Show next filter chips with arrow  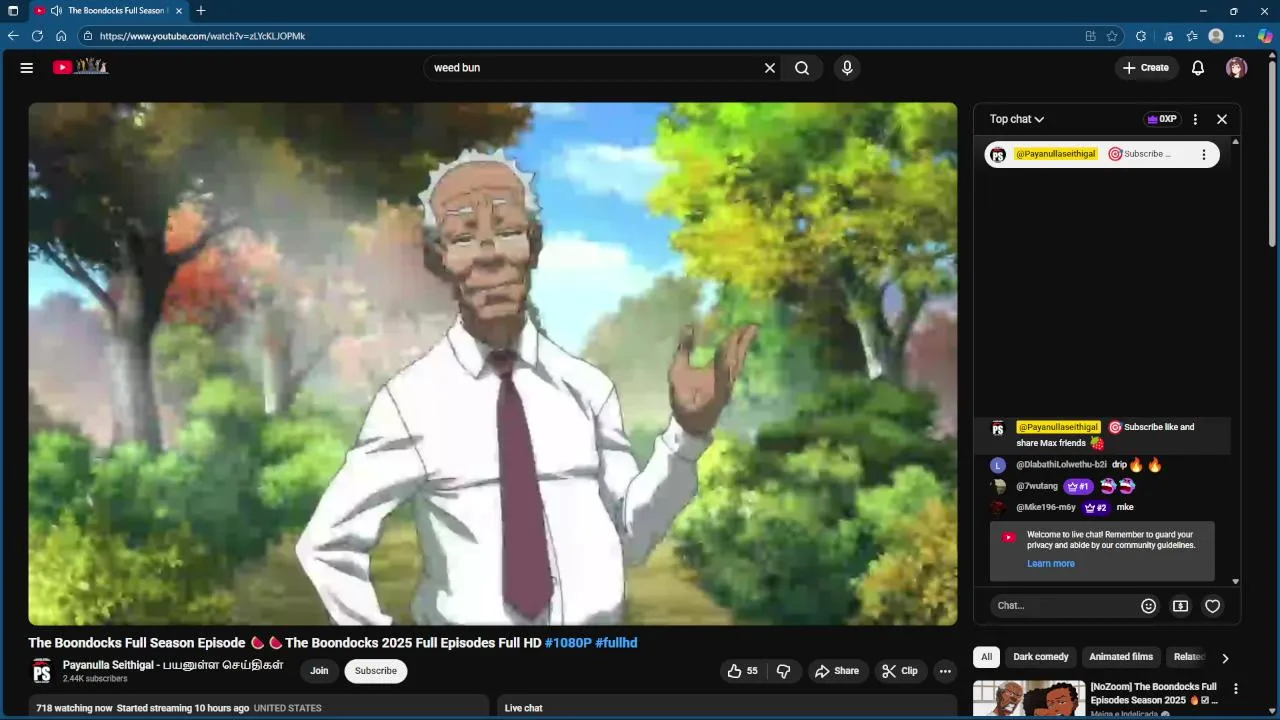[x=1225, y=658]
